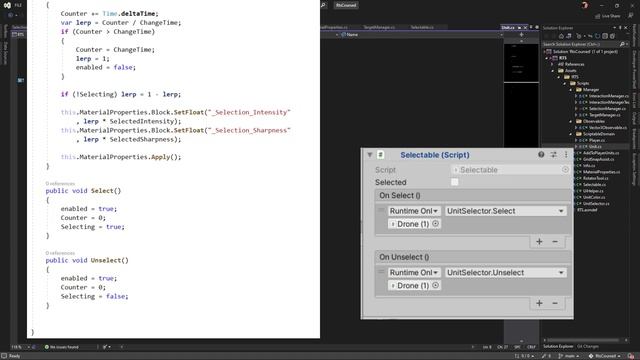
Task: Select the On Select listener drag handle
Action: click(x=381, y=211)
